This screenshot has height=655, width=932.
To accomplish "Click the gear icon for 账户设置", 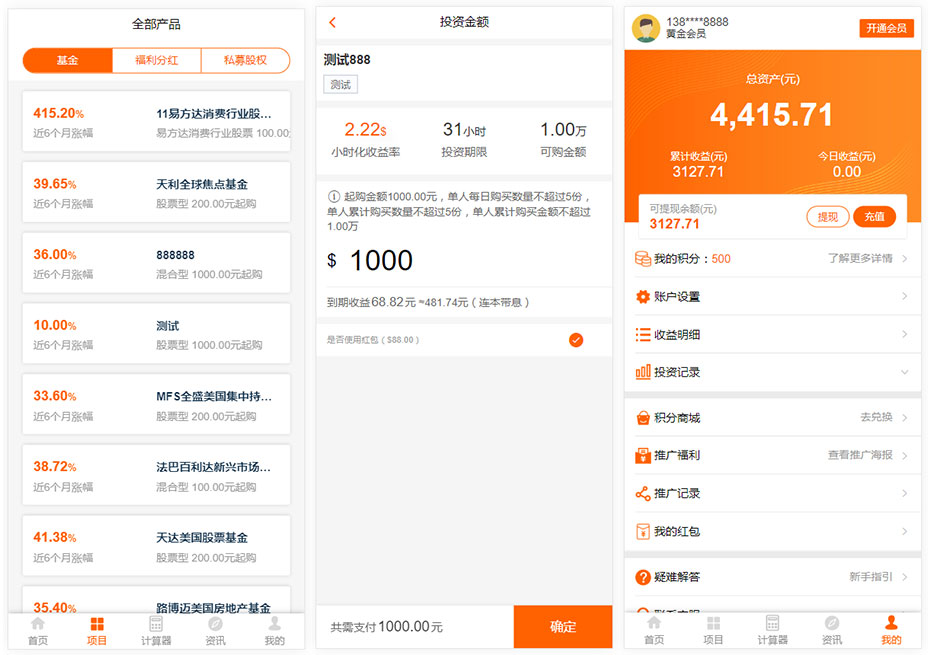I will click(643, 297).
